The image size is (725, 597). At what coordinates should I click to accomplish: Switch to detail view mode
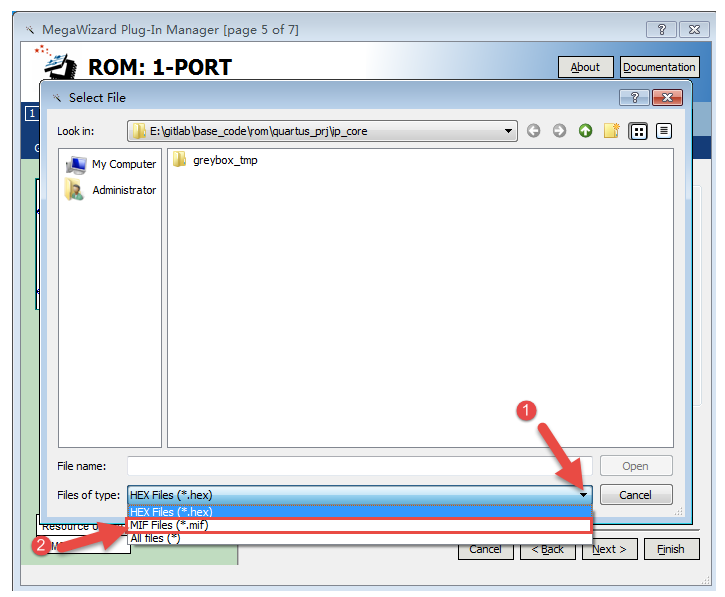point(664,131)
